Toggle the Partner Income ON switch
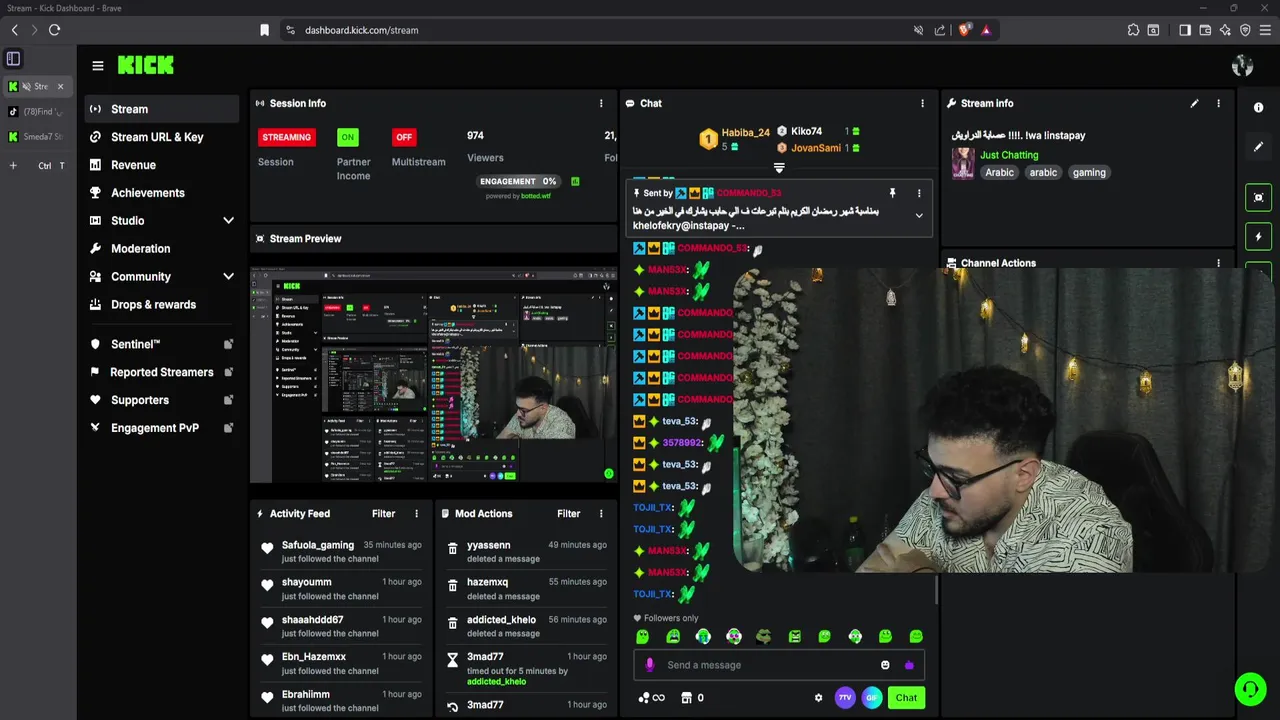The height and width of the screenshot is (720, 1280). [x=347, y=137]
